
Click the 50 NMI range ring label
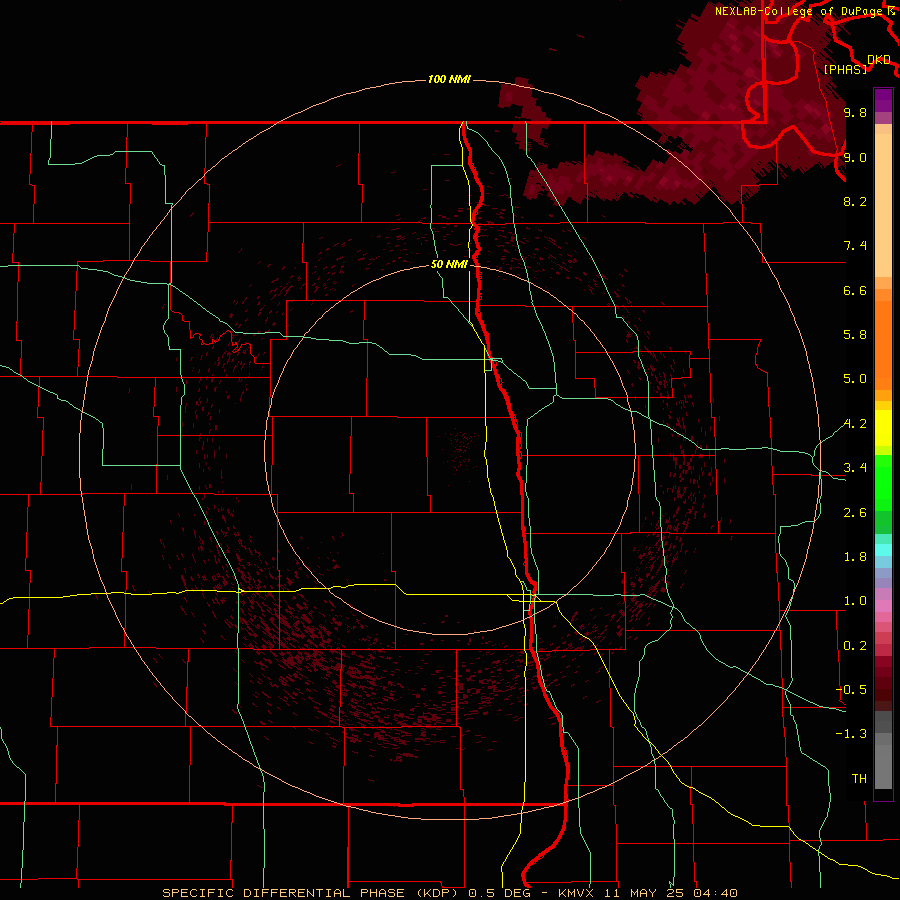point(449,265)
